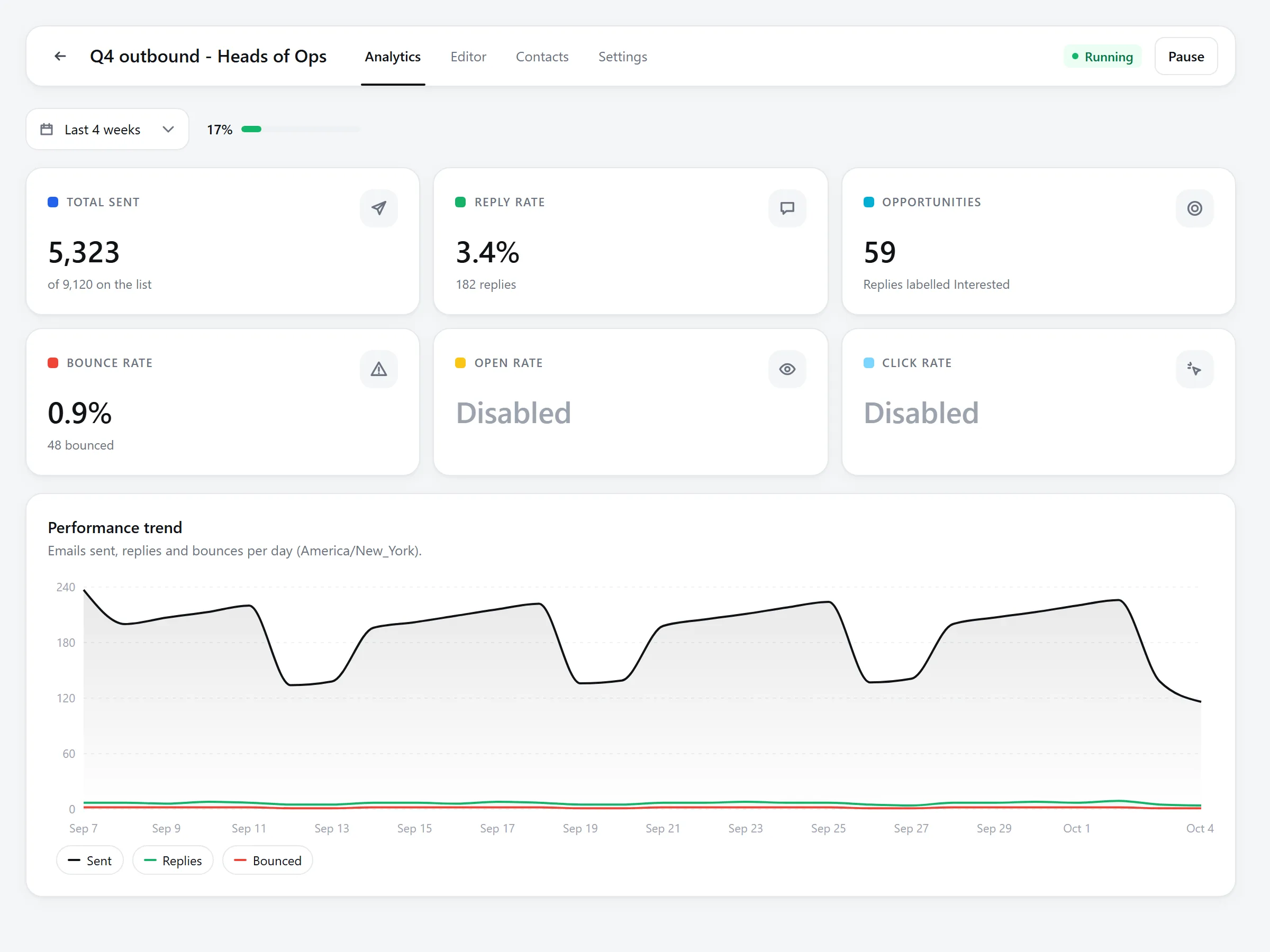
Task: Click the chat bubble icon on Reply Rate card
Action: pyautogui.click(x=786, y=208)
